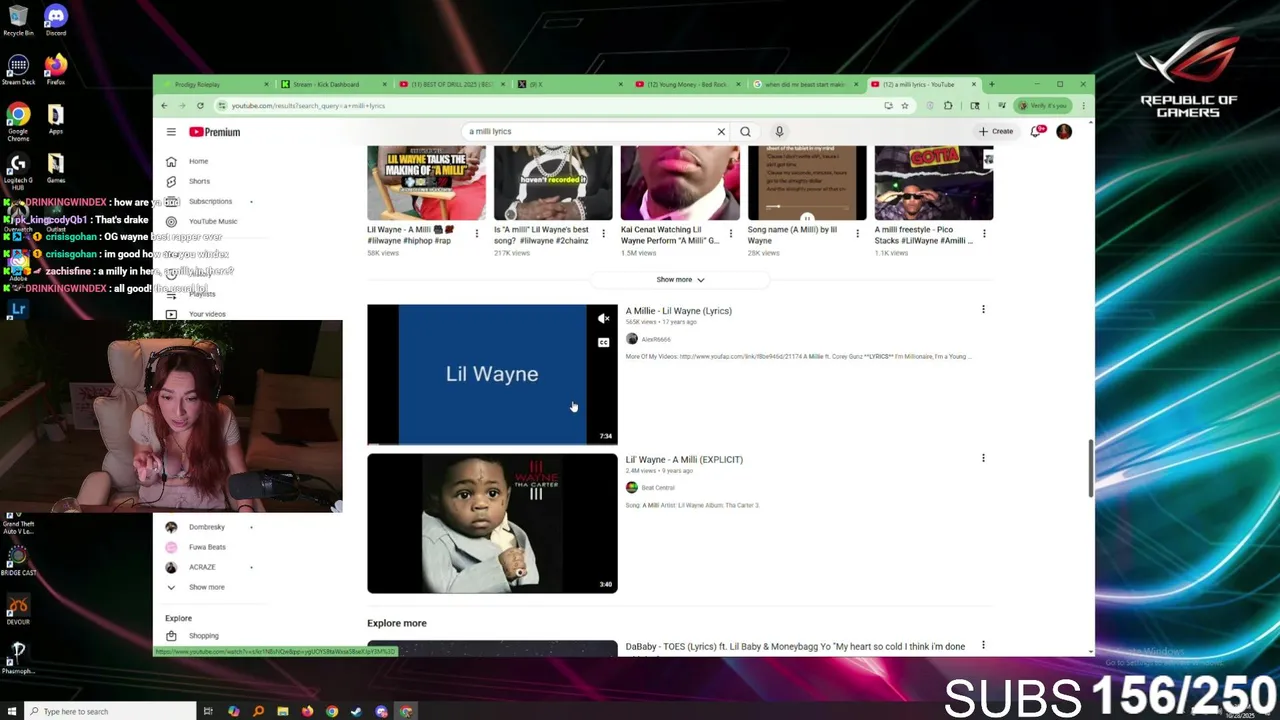
Task: Open the Stream Deck desktop shortcut
Action: coord(18,71)
